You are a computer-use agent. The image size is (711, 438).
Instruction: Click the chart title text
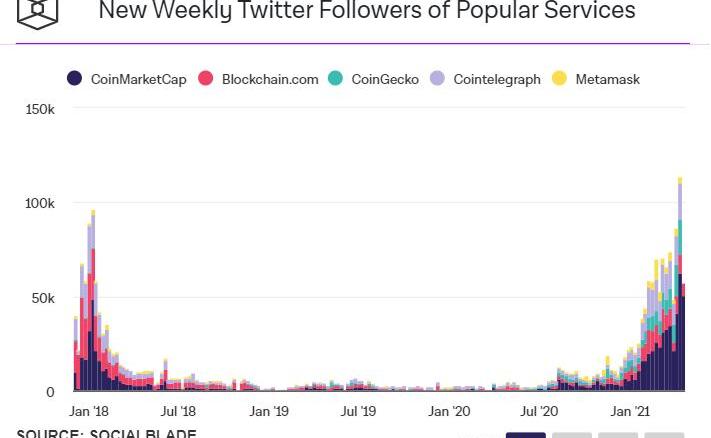(x=366, y=12)
